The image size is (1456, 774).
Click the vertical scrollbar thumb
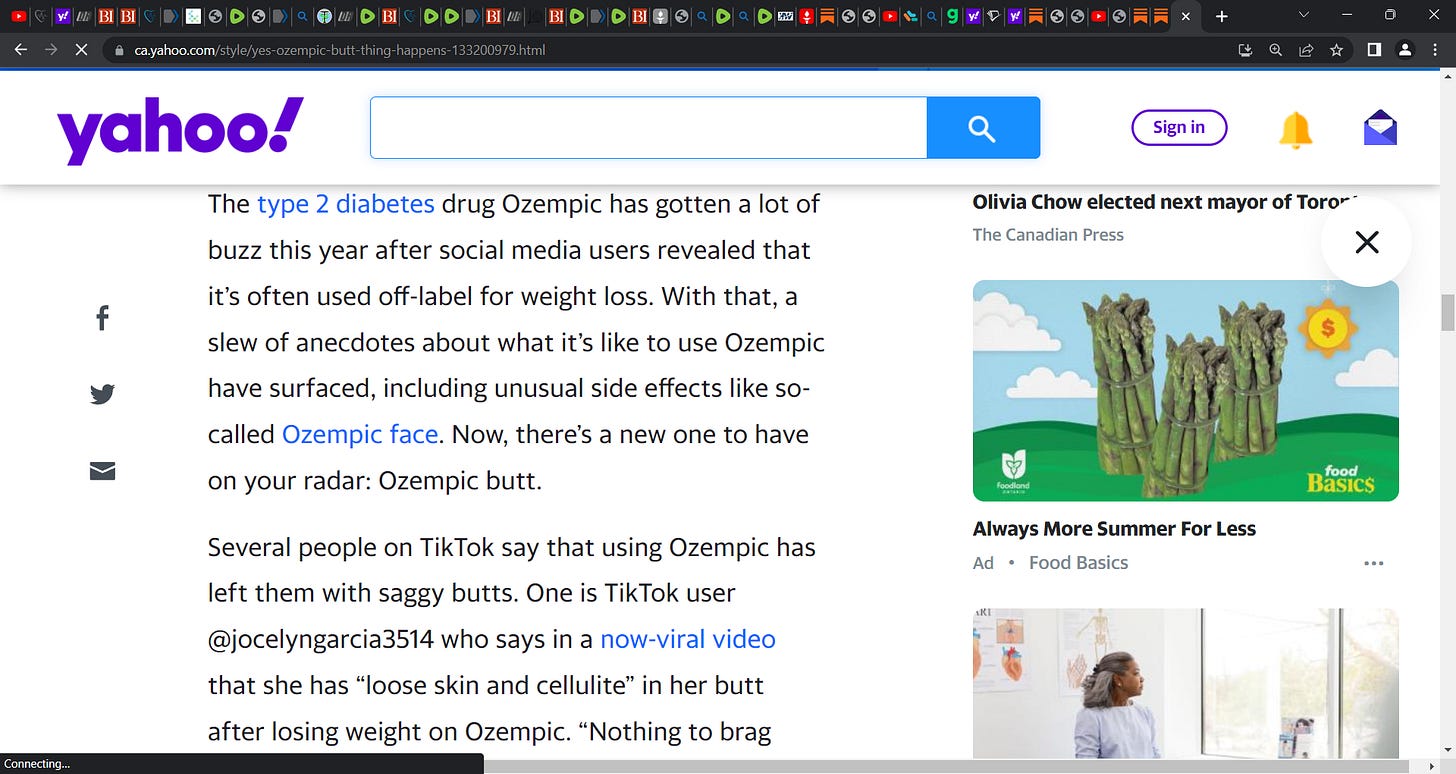point(1447,313)
